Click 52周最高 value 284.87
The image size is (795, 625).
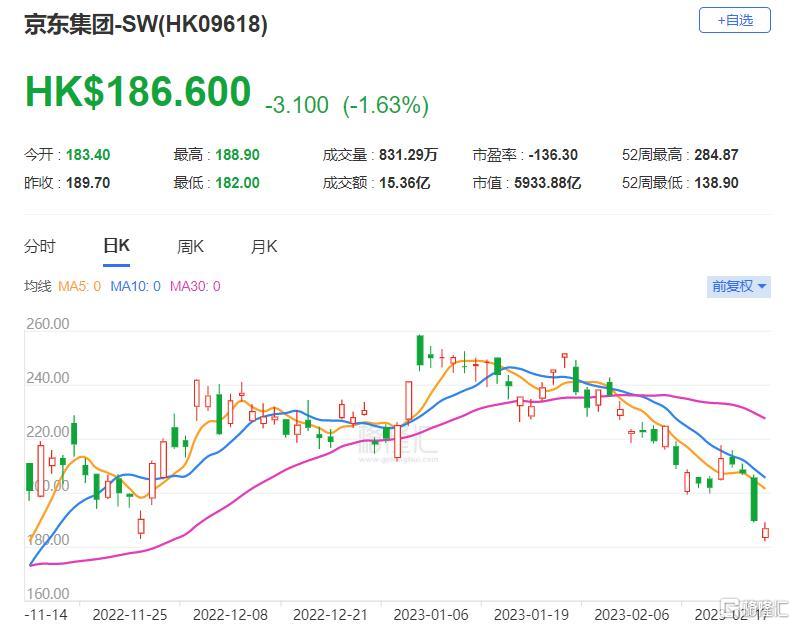coord(716,155)
